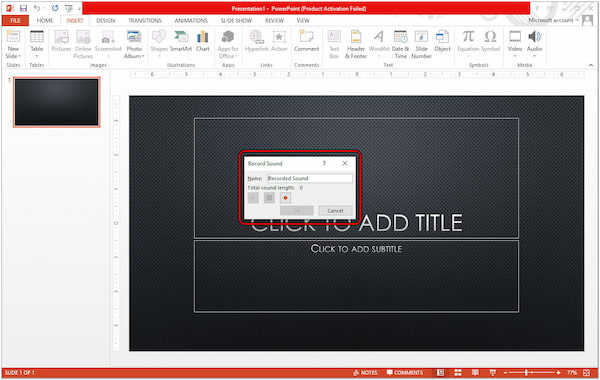The image size is (600, 380).
Task: Expand the Audio dropdown
Action: (534, 56)
